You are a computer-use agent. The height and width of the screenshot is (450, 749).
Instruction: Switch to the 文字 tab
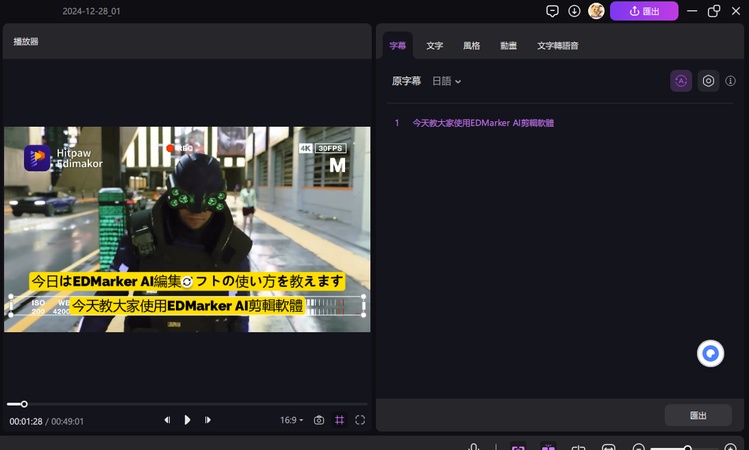point(435,46)
